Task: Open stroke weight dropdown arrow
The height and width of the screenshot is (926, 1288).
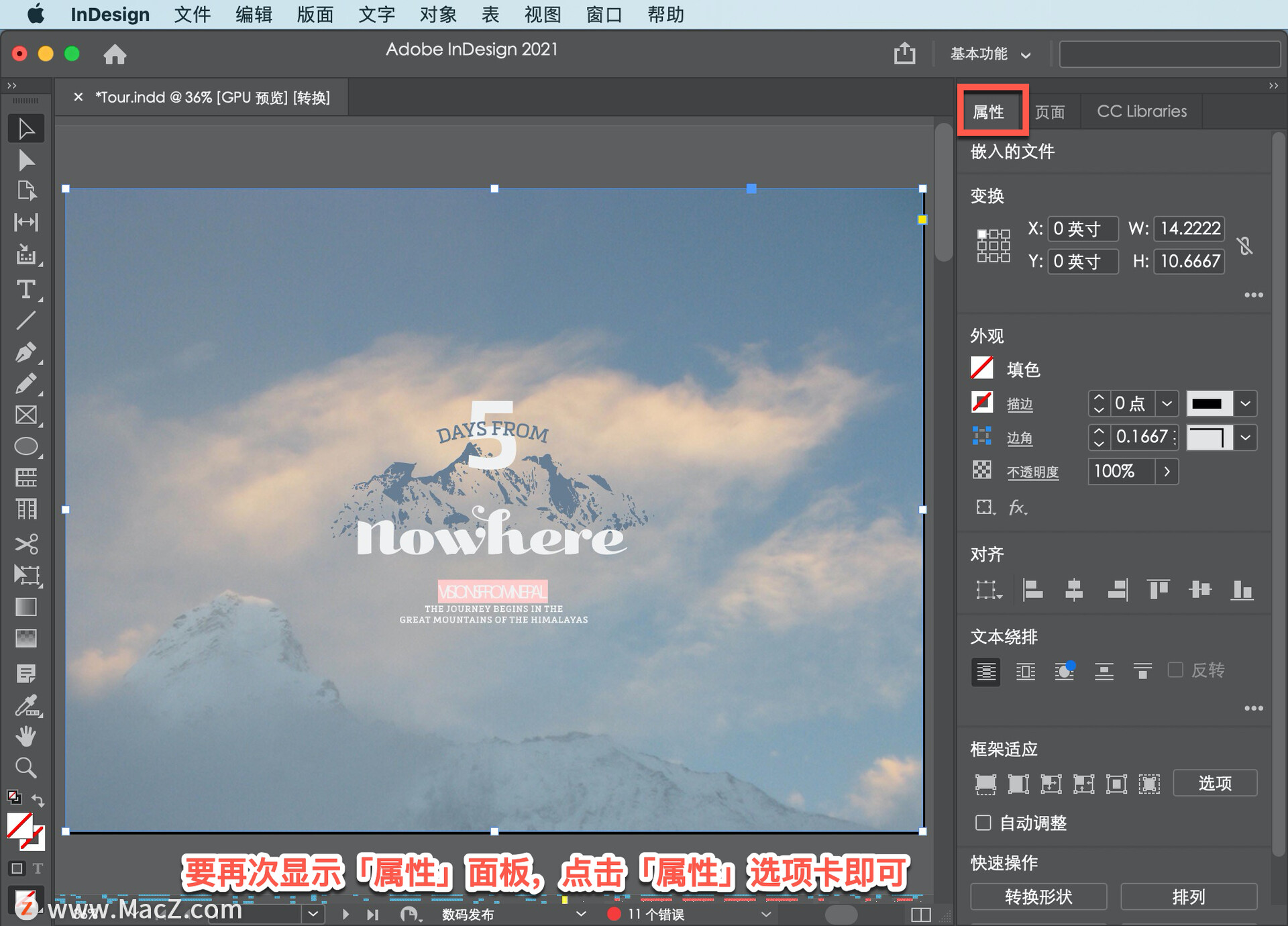Action: (x=1167, y=403)
